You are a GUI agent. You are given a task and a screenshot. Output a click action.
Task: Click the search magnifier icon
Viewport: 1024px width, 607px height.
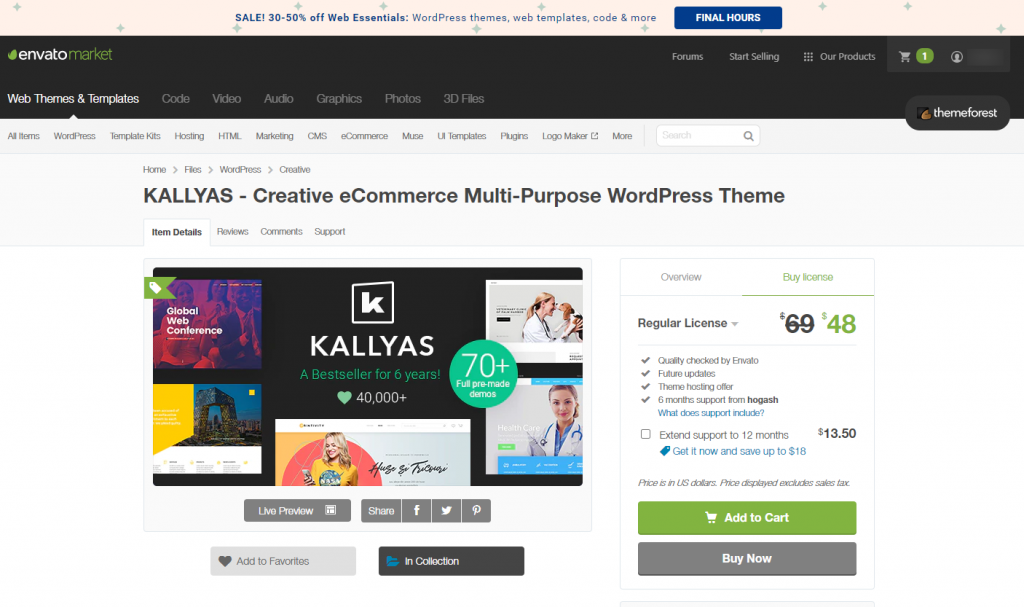coord(748,134)
